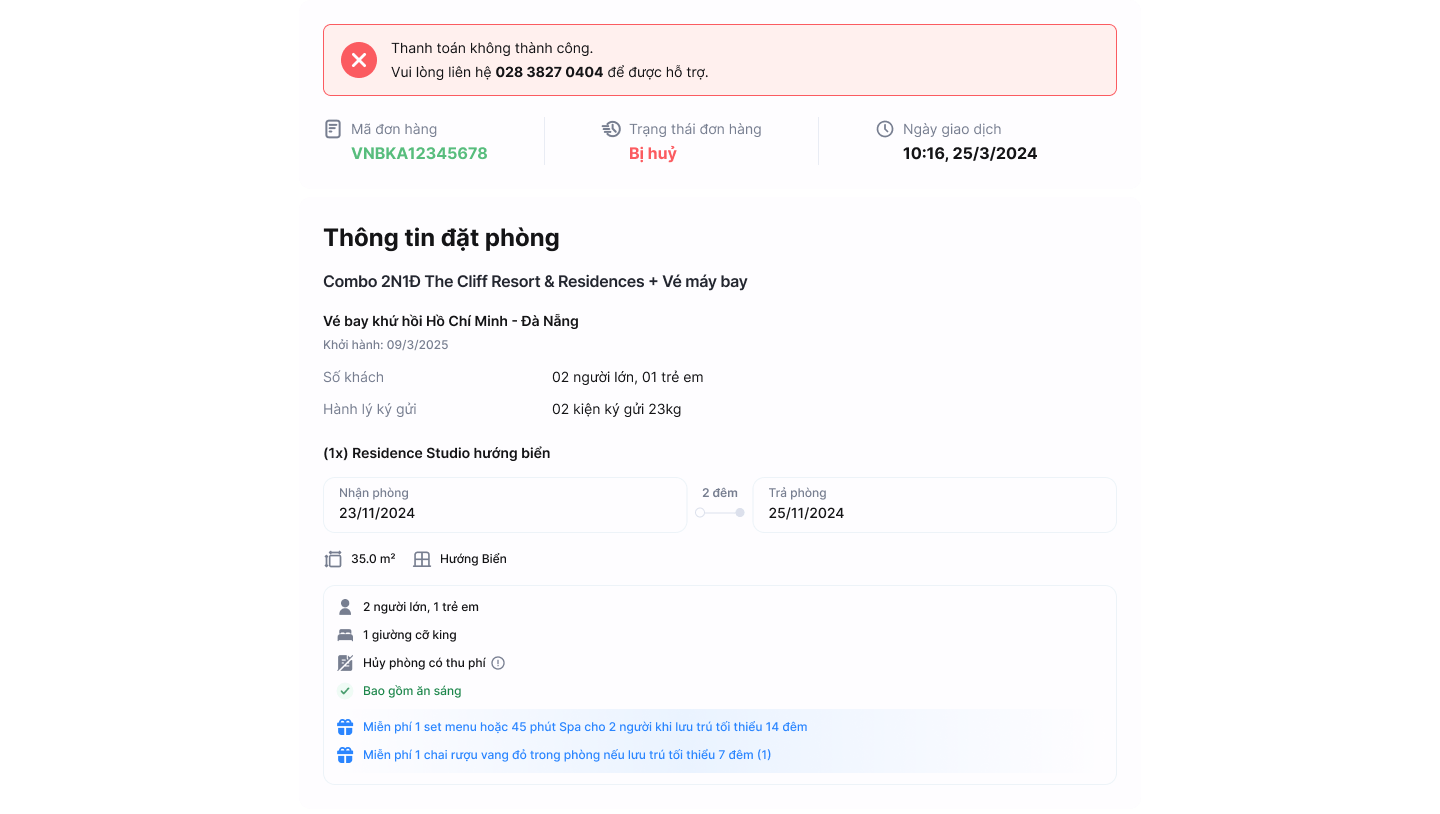Click the guest person icon
Image resolution: width=1440 pixels, height=814 pixels.
(x=344, y=606)
